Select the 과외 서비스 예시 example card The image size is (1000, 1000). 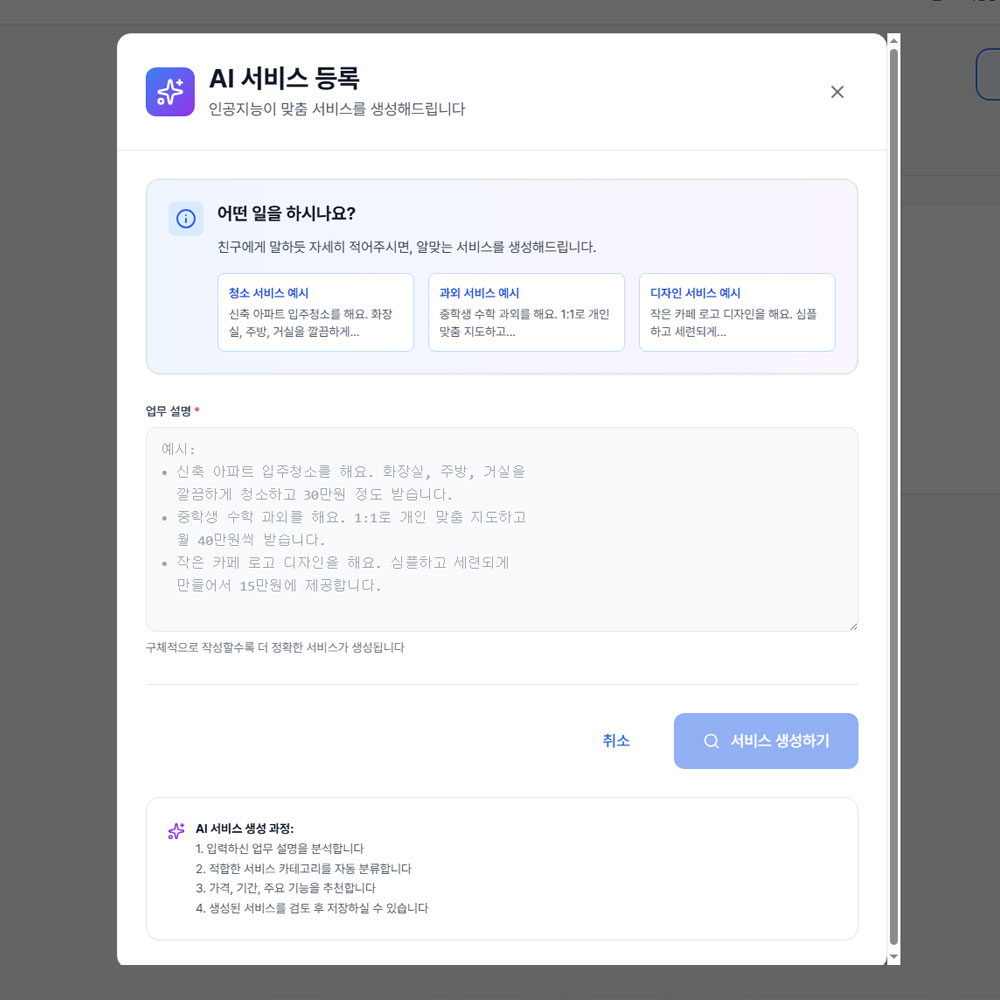coord(526,312)
